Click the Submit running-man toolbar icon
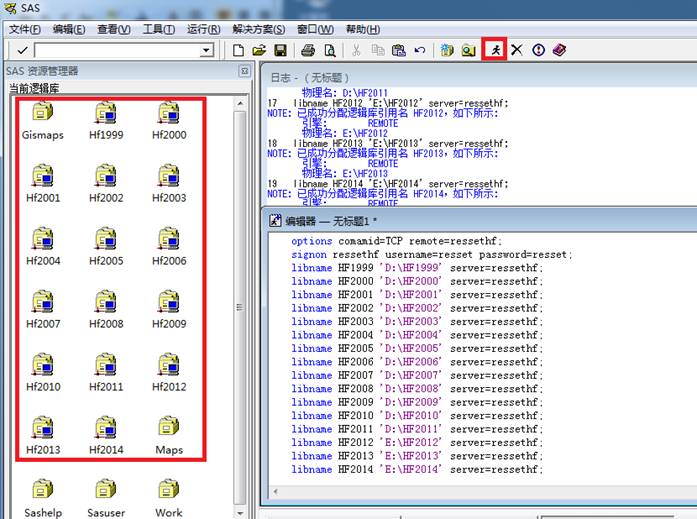The height and width of the screenshot is (519, 697). 494,49
